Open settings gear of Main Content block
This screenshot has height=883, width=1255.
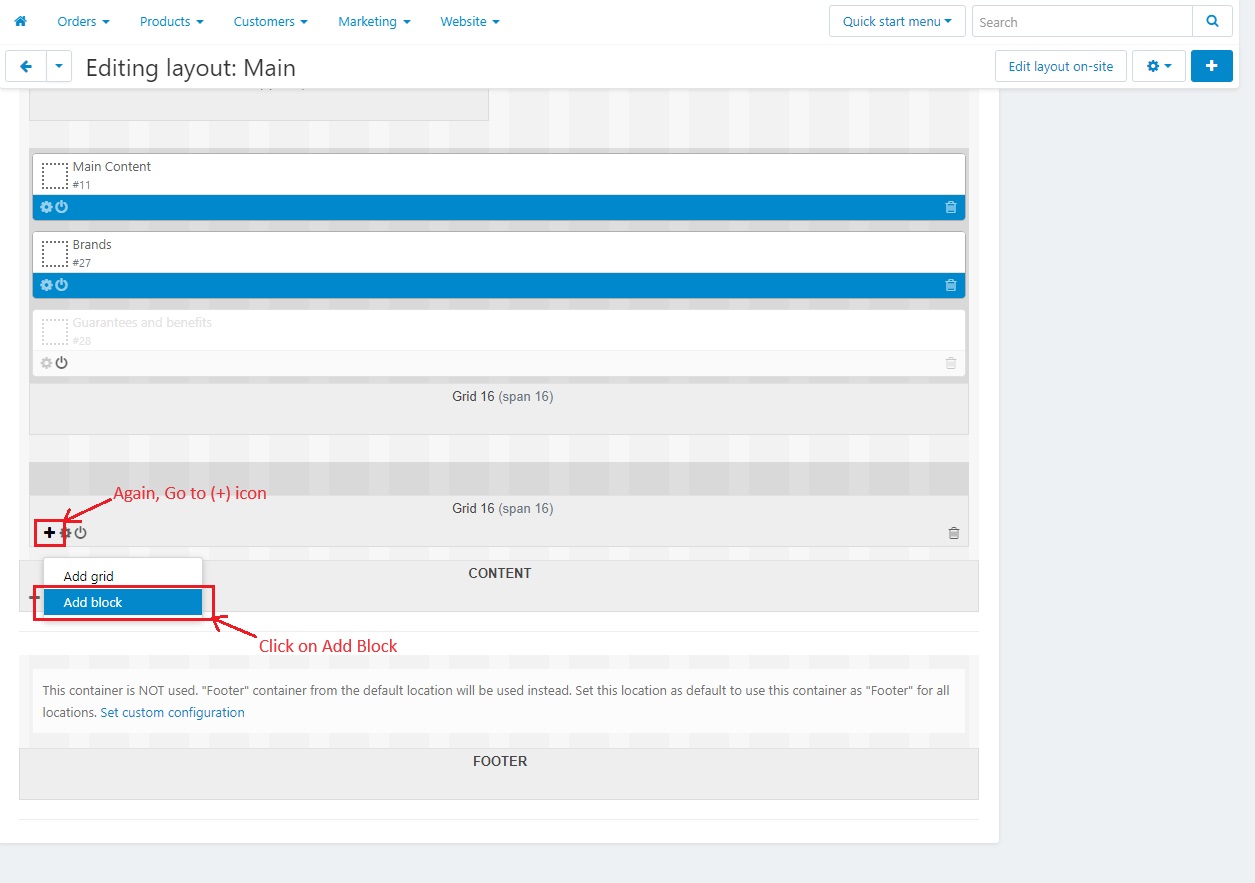coord(46,207)
